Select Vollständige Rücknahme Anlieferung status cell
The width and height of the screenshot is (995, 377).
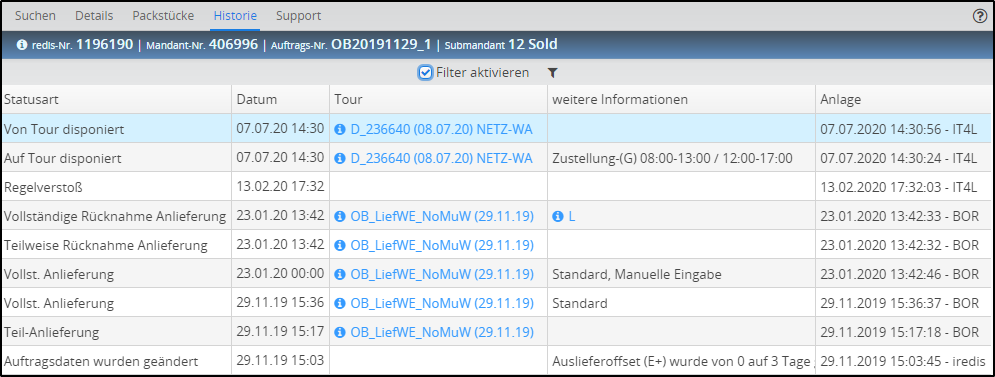[117, 216]
